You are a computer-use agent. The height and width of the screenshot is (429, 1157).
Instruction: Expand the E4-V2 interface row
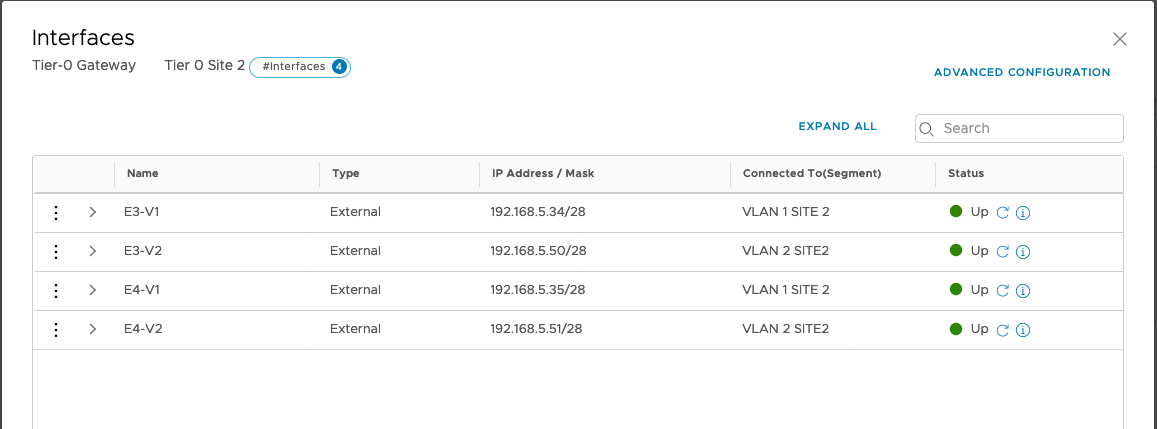[x=93, y=329]
